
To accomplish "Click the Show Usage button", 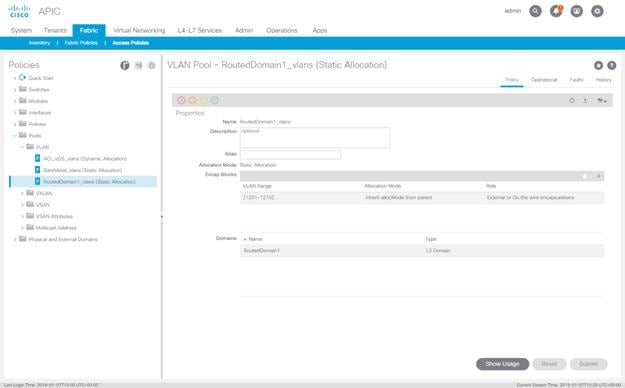I will pyautogui.click(x=503, y=364).
